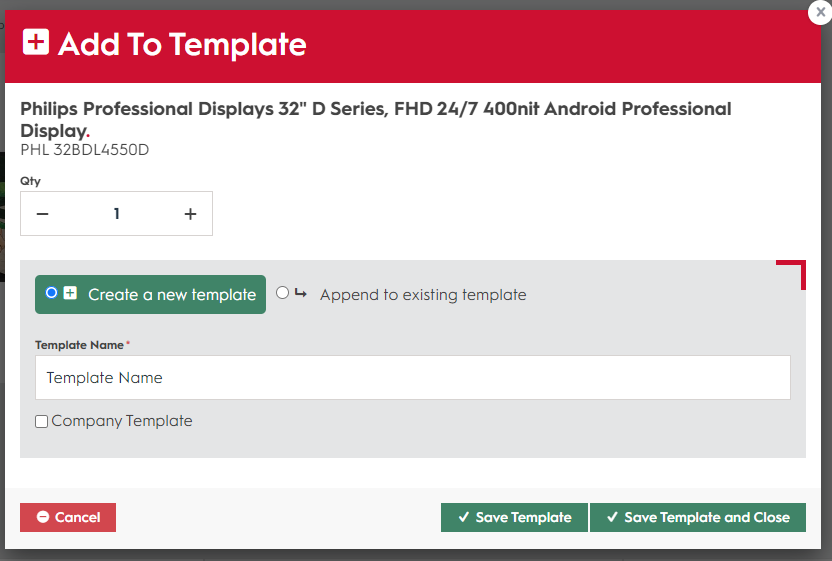Cancel the template dialog

pos(68,517)
